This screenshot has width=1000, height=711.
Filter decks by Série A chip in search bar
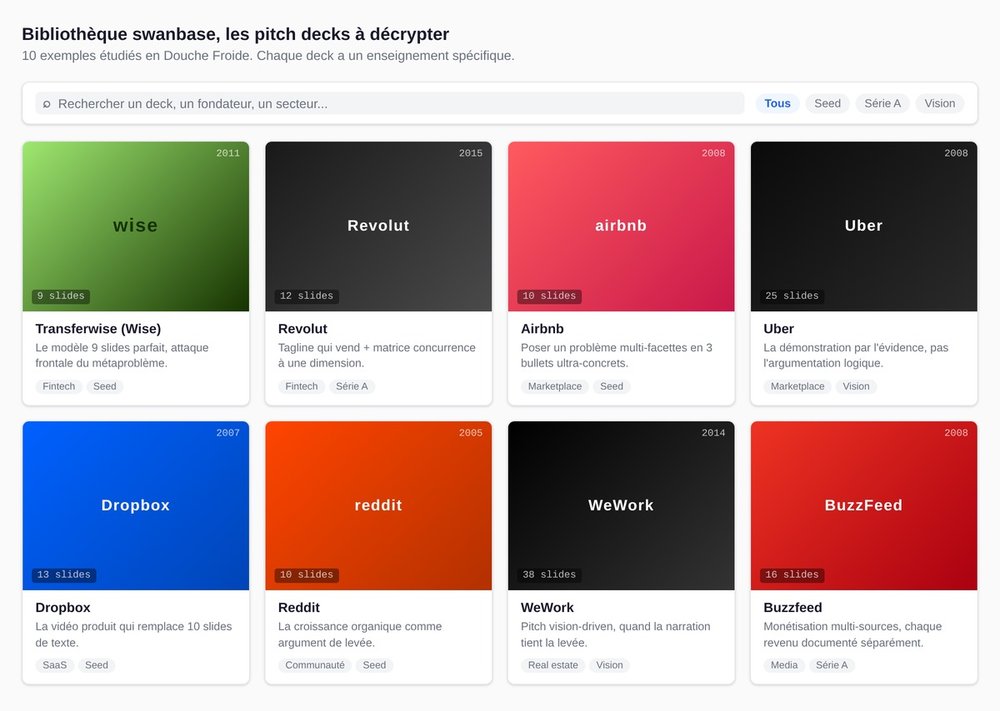point(883,103)
